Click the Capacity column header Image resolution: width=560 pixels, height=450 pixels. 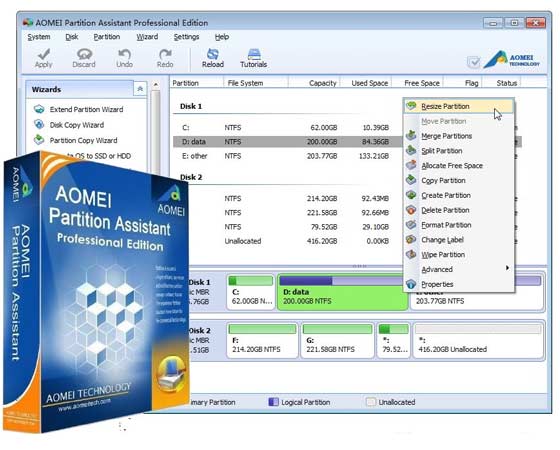[322, 83]
